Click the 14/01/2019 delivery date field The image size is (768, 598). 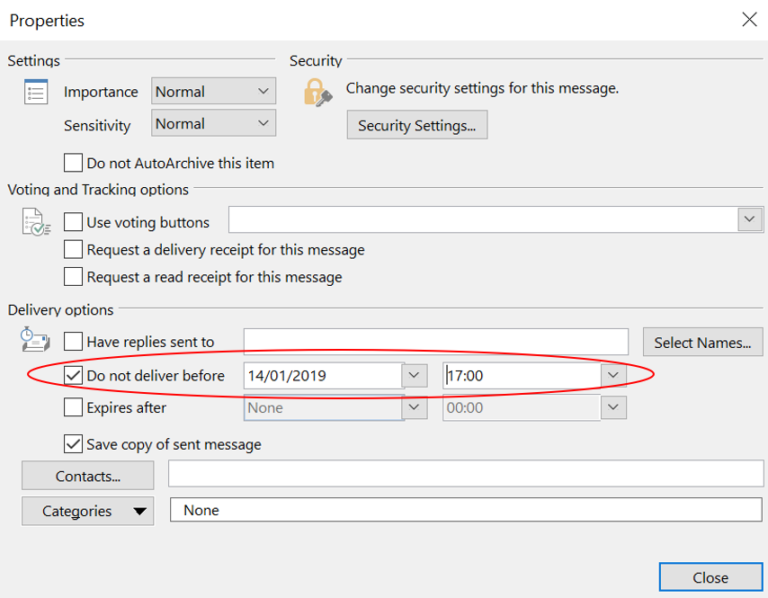(x=323, y=376)
